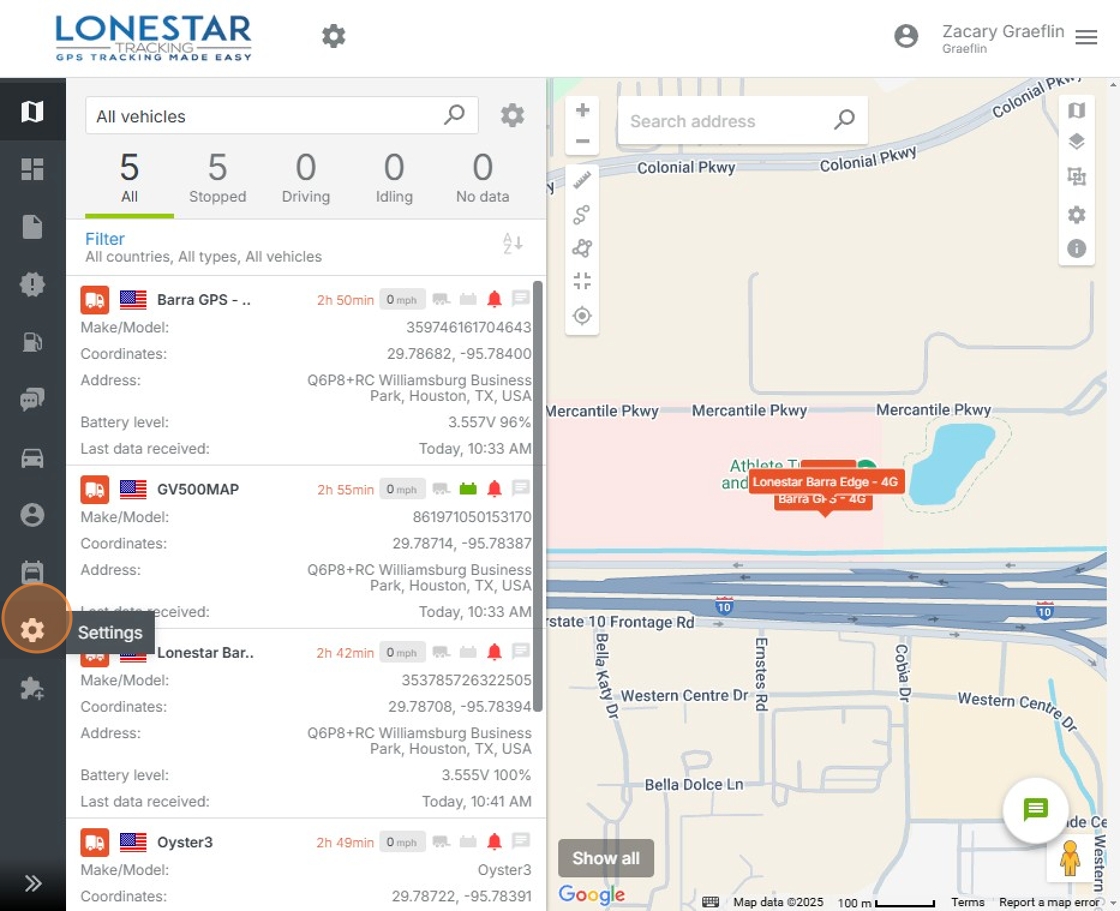Select the All tab showing 5 vehicles

tap(129, 179)
